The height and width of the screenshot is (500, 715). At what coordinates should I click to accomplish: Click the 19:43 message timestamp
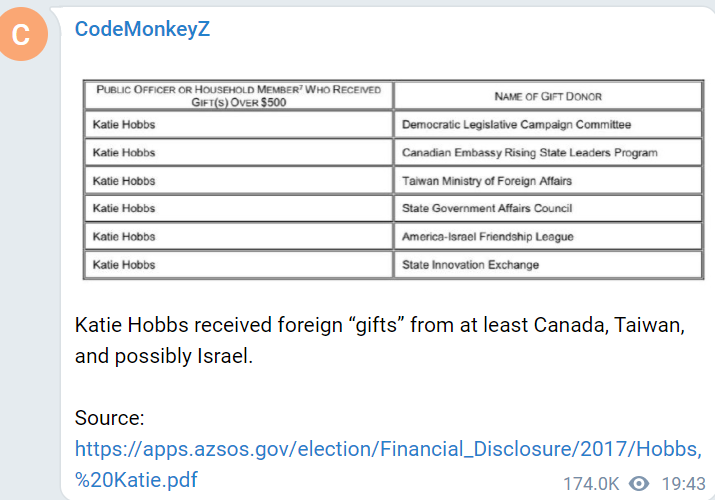683,484
